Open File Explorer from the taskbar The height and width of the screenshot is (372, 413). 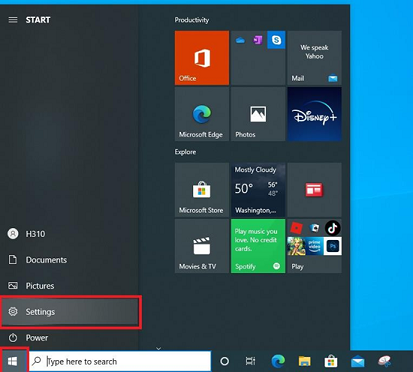tap(304, 361)
